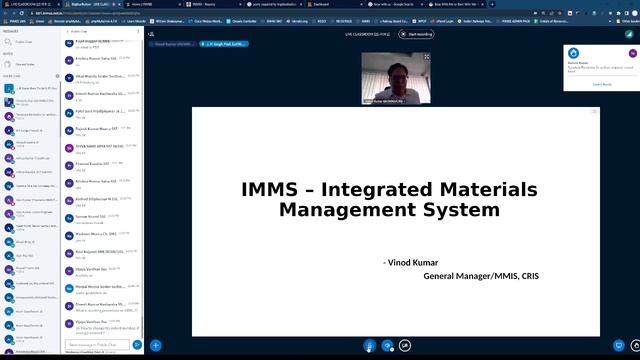Click the Vikas Bhanda chat message avatar

(x=69, y=78)
